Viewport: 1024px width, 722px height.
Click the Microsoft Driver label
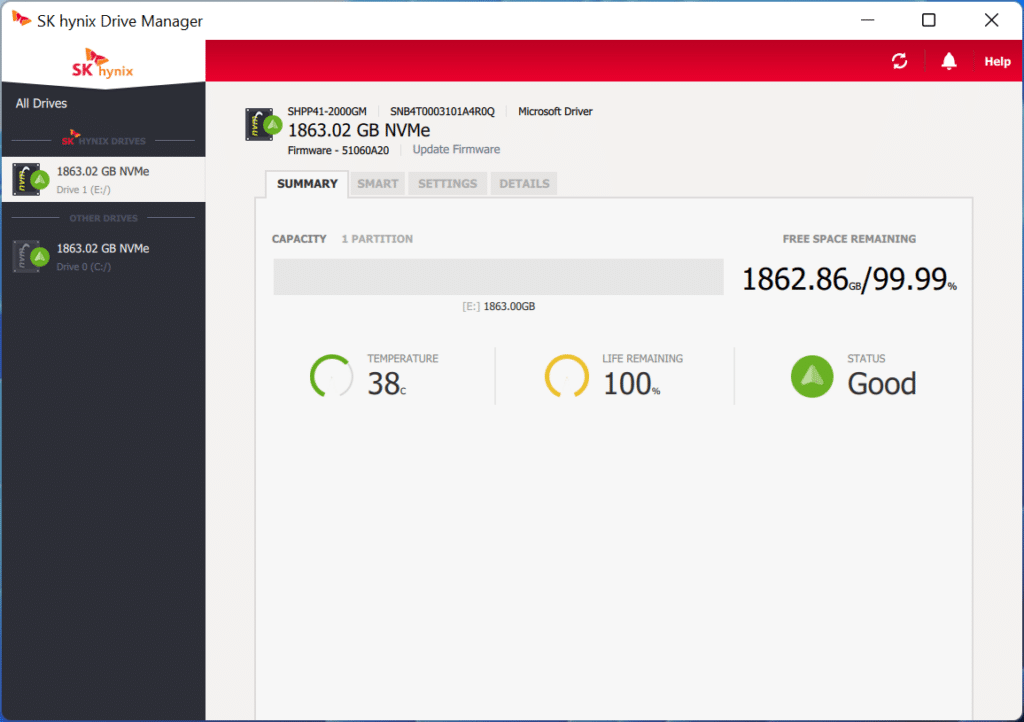pyautogui.click(x=555, y=112)
